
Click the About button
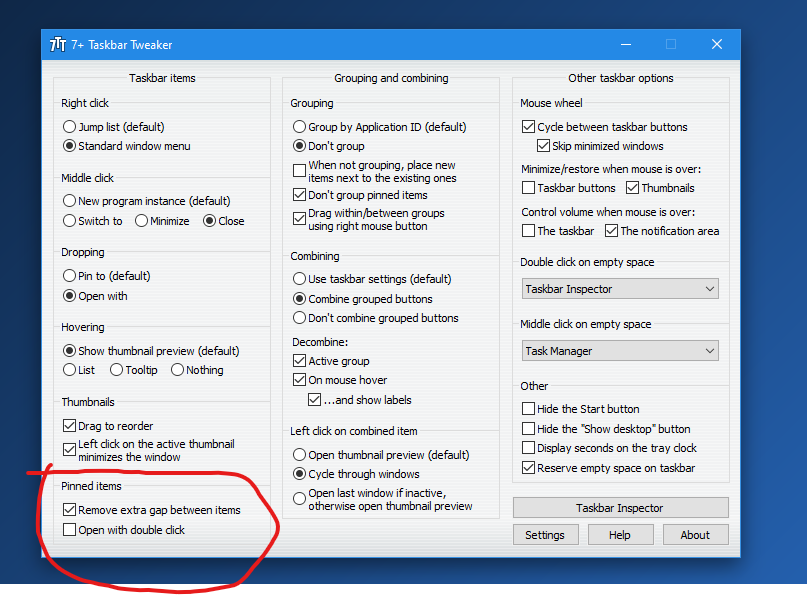(695, 535)
